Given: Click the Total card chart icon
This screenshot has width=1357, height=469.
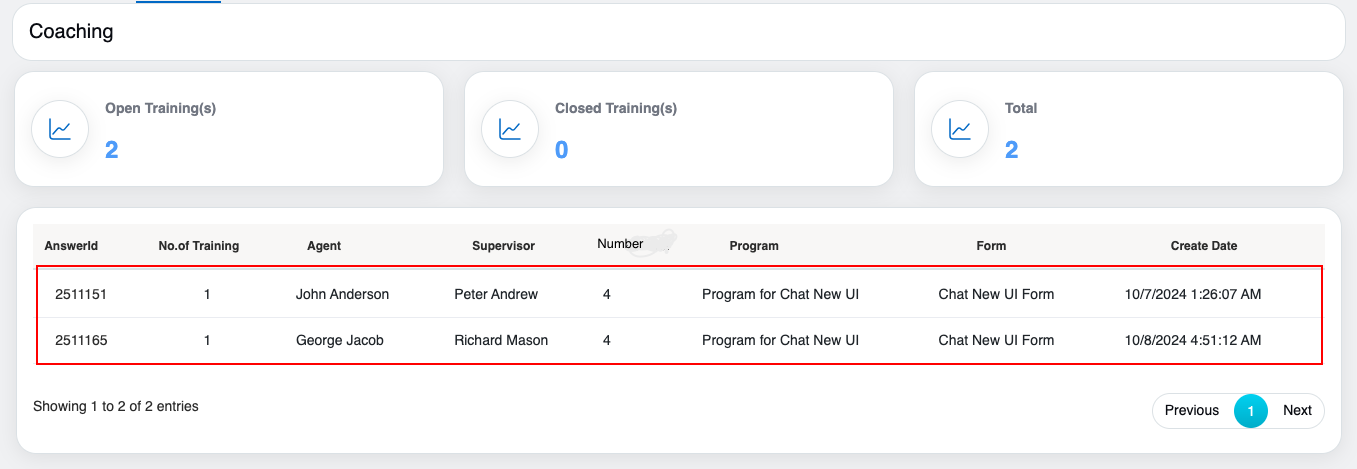Looking at the screenshot, I should pos(961,129).
